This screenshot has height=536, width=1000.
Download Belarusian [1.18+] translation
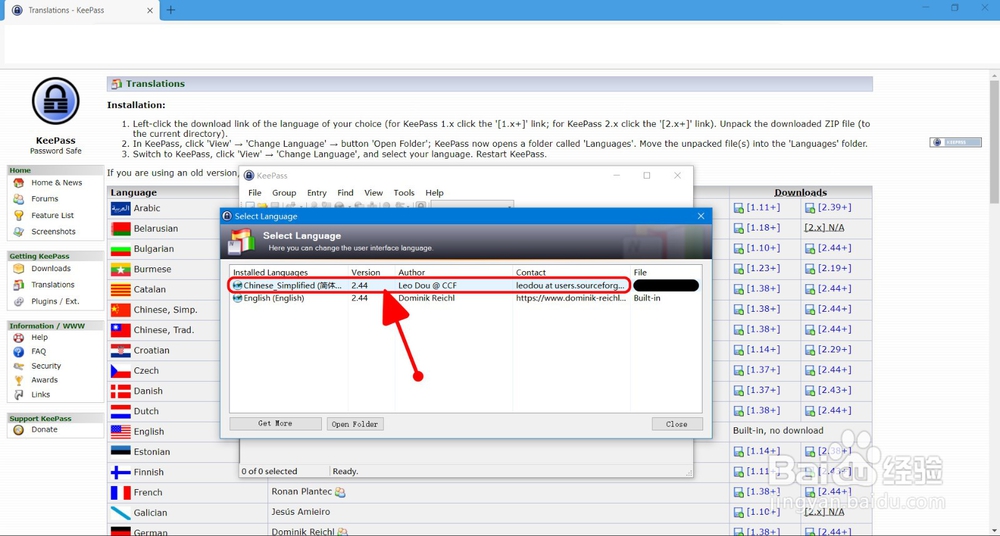click(x=763, y=228)
